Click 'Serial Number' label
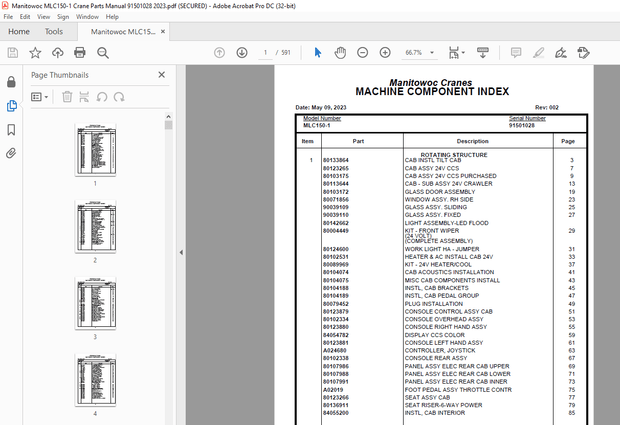 527,118
